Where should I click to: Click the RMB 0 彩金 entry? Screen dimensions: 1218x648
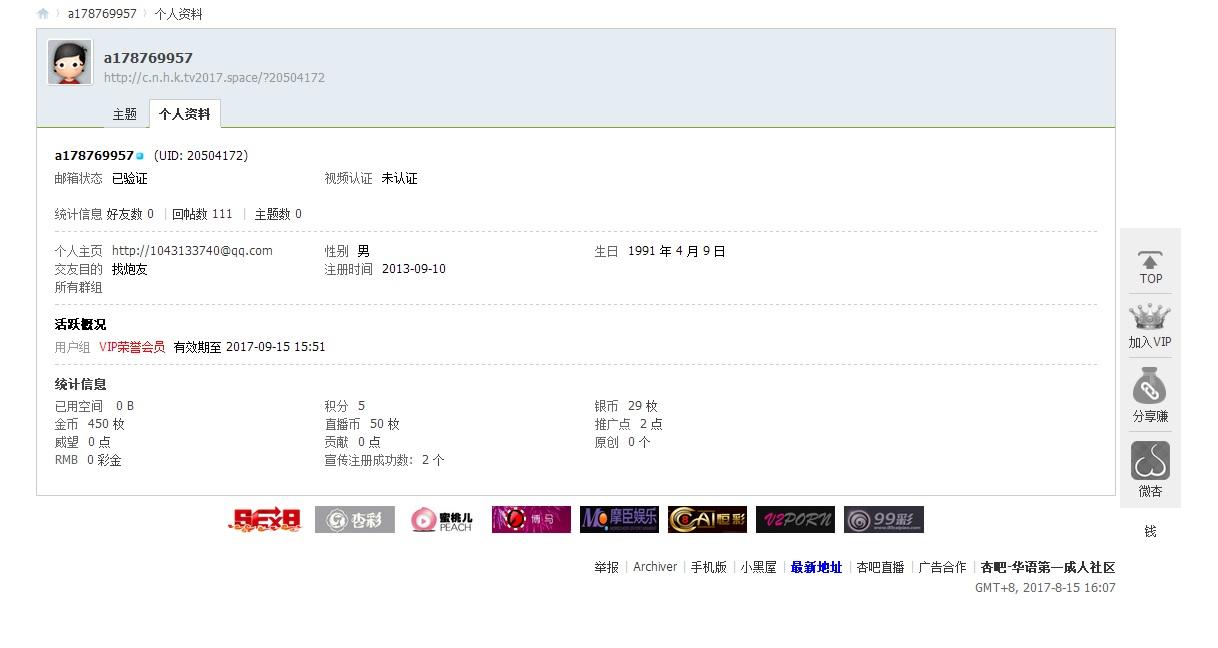pyautogui.click(x=88, y=460)
